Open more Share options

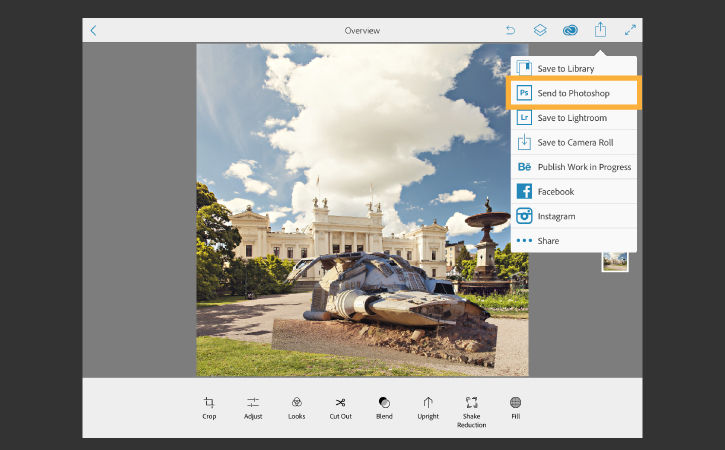pyautogui.click(x=574, y=240)
